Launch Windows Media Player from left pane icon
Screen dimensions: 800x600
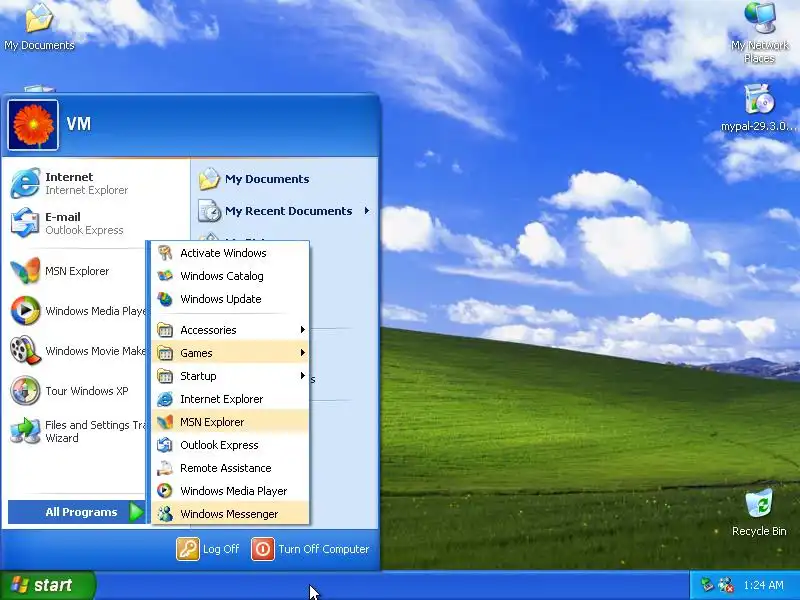coord(25,311)
